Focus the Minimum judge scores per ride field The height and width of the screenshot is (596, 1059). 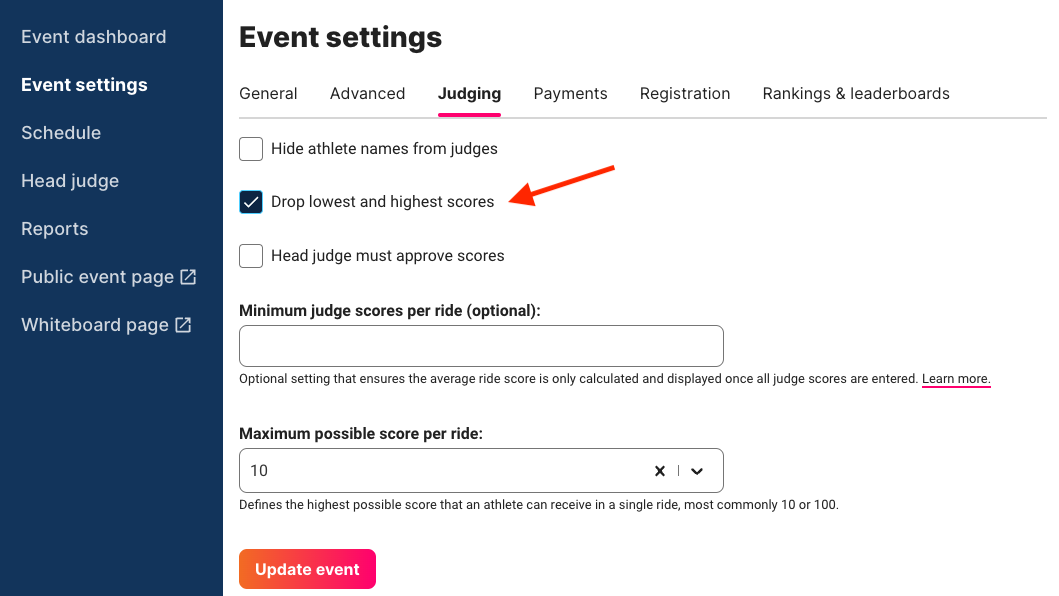(481, 346)
